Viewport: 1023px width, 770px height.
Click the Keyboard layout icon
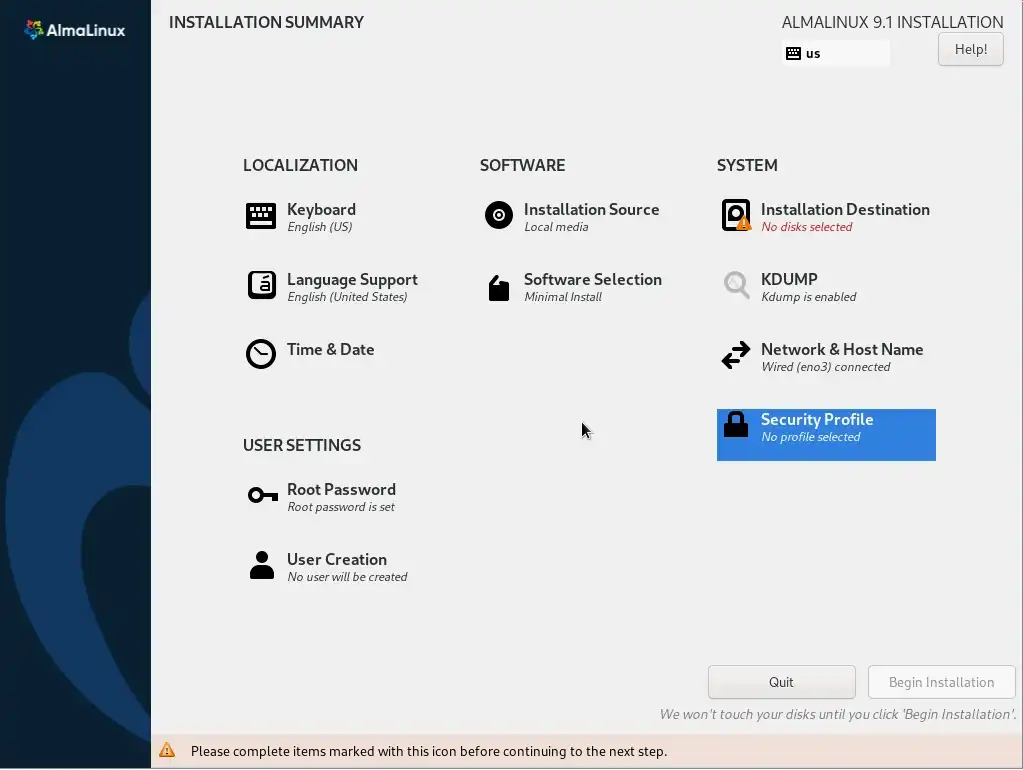[260, 216]
